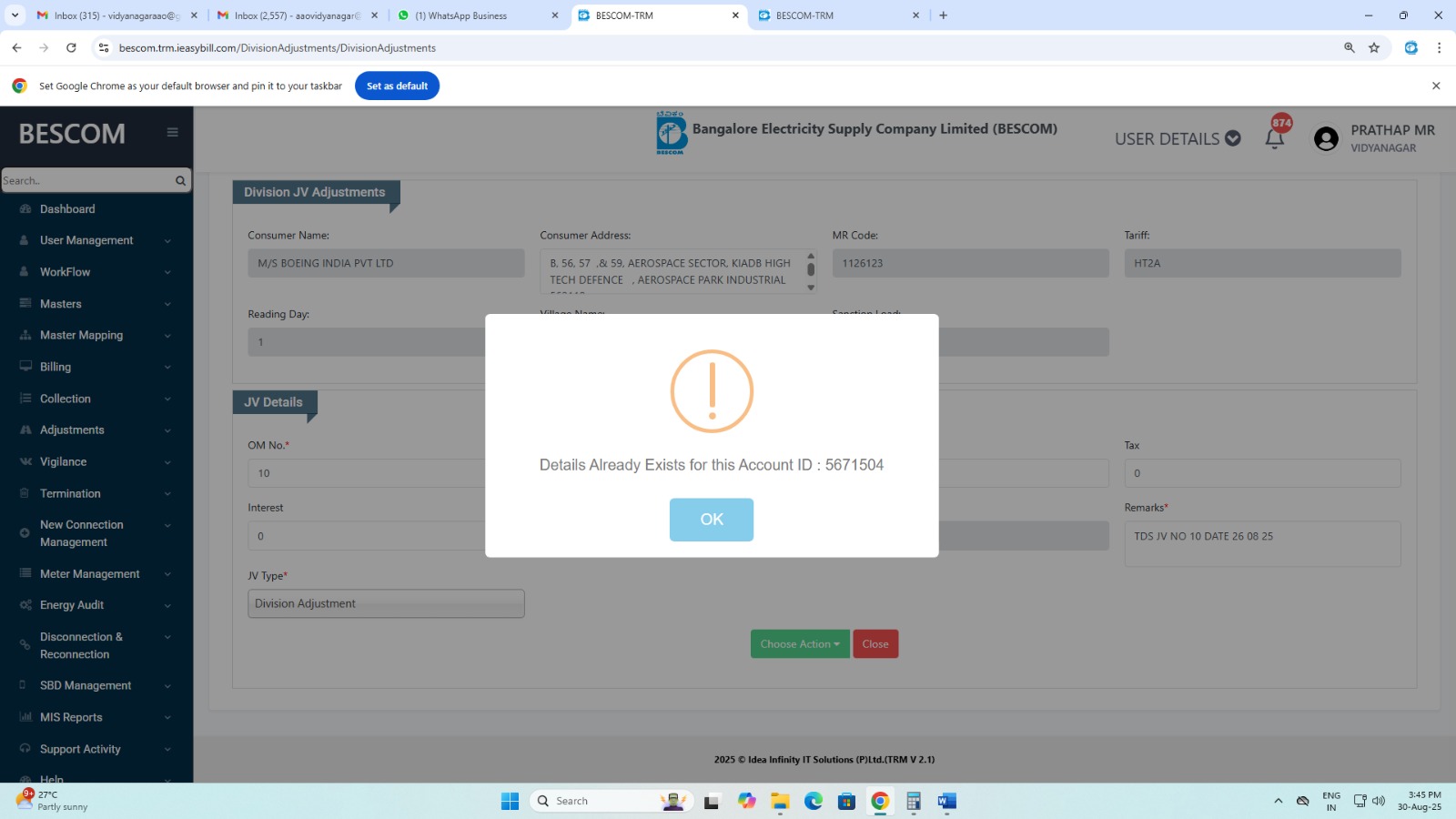Screen dimensions: 1456x819
Task: Focus the sidebar Search input field
Action: 87,180
